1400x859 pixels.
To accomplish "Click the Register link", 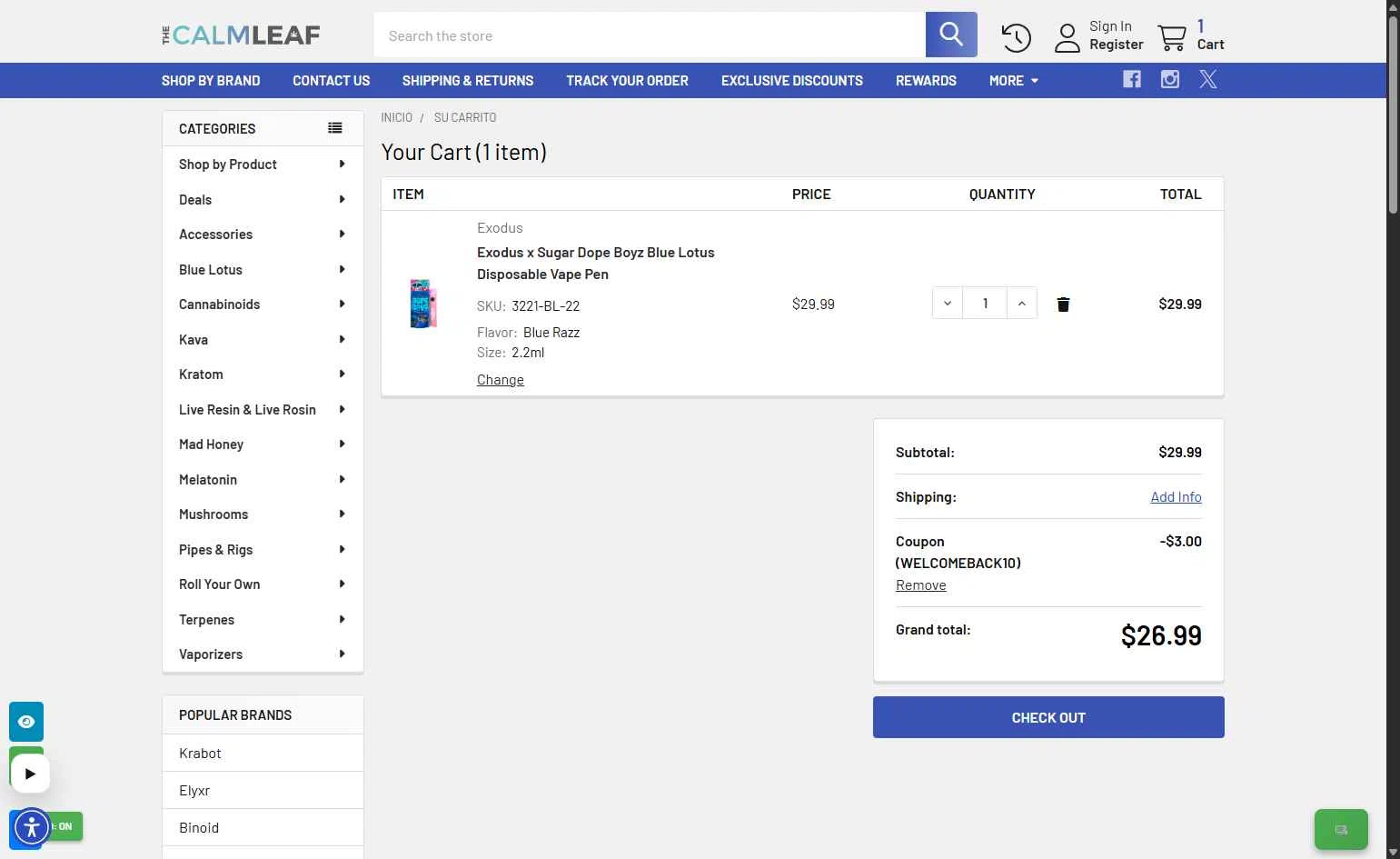I will [1117, 45].
